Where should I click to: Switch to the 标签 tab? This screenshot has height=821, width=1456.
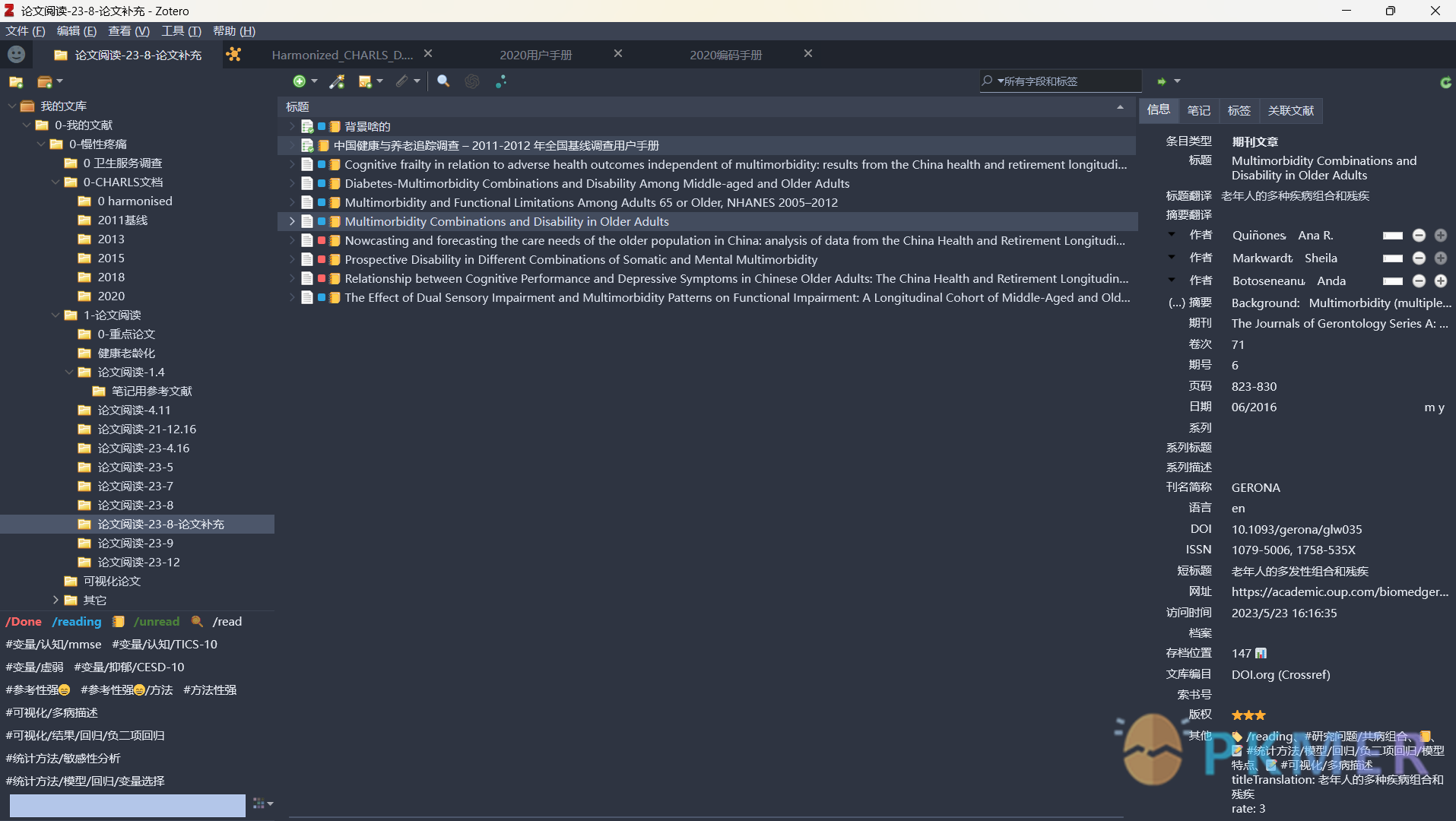click(x=1239, y=110)
